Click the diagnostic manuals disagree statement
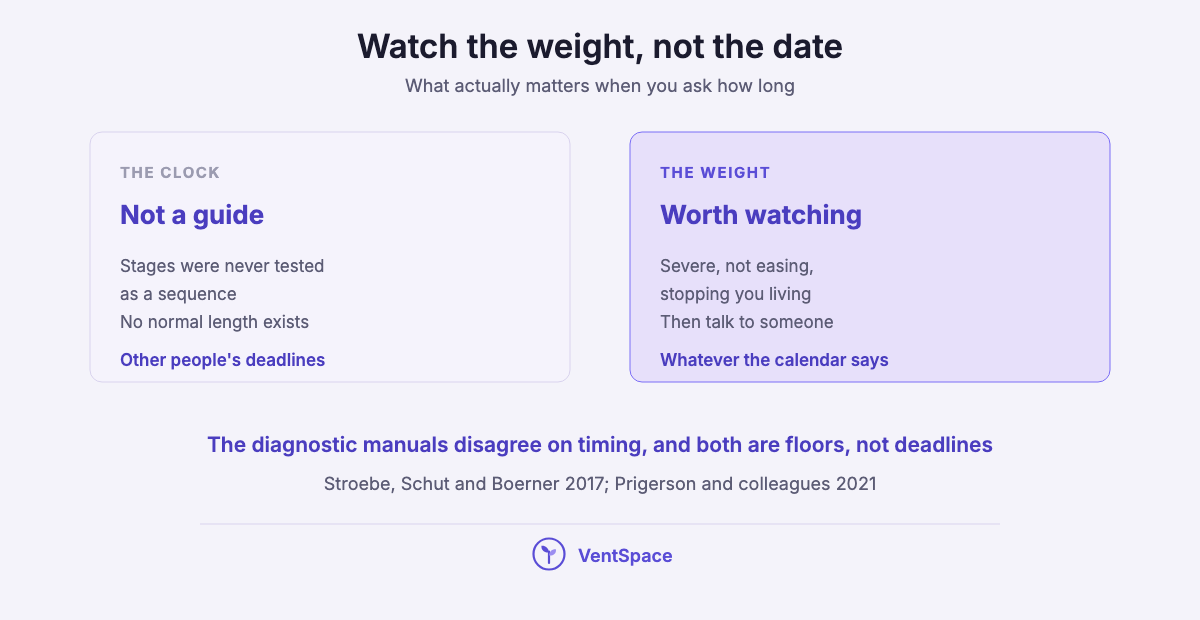 [x=600, y=445]
